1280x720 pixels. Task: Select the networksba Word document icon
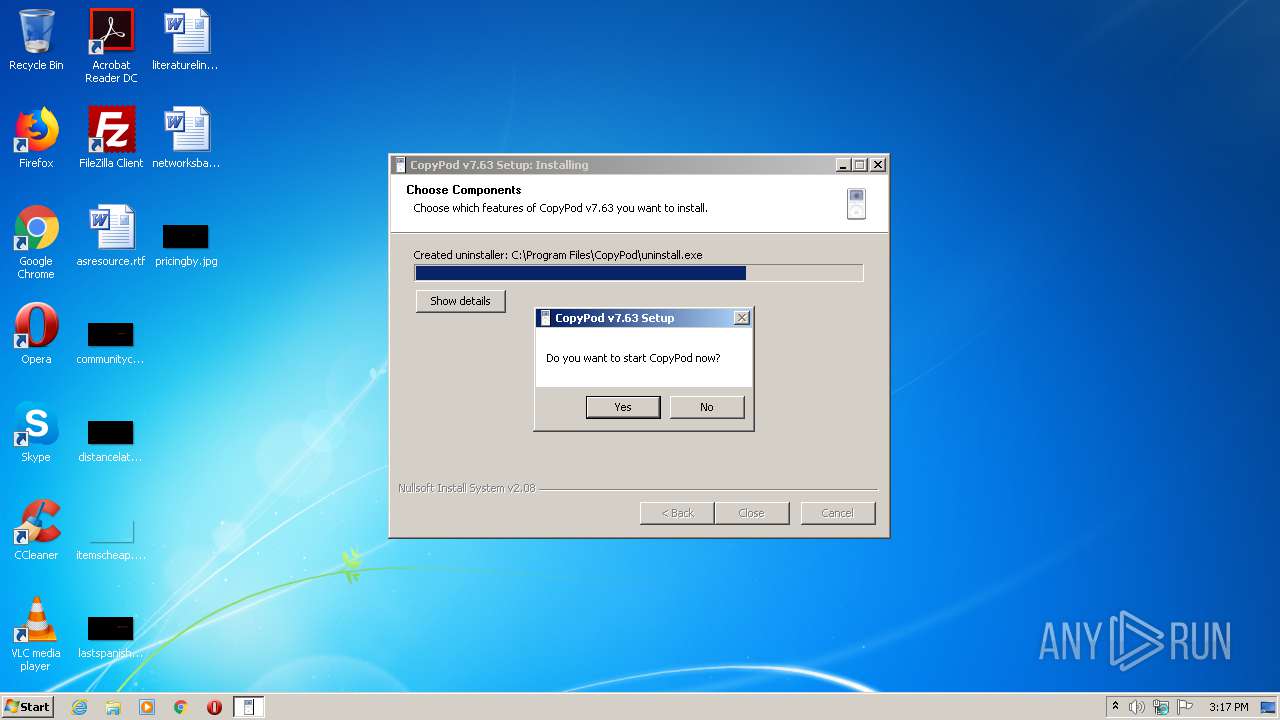[186, 138]
